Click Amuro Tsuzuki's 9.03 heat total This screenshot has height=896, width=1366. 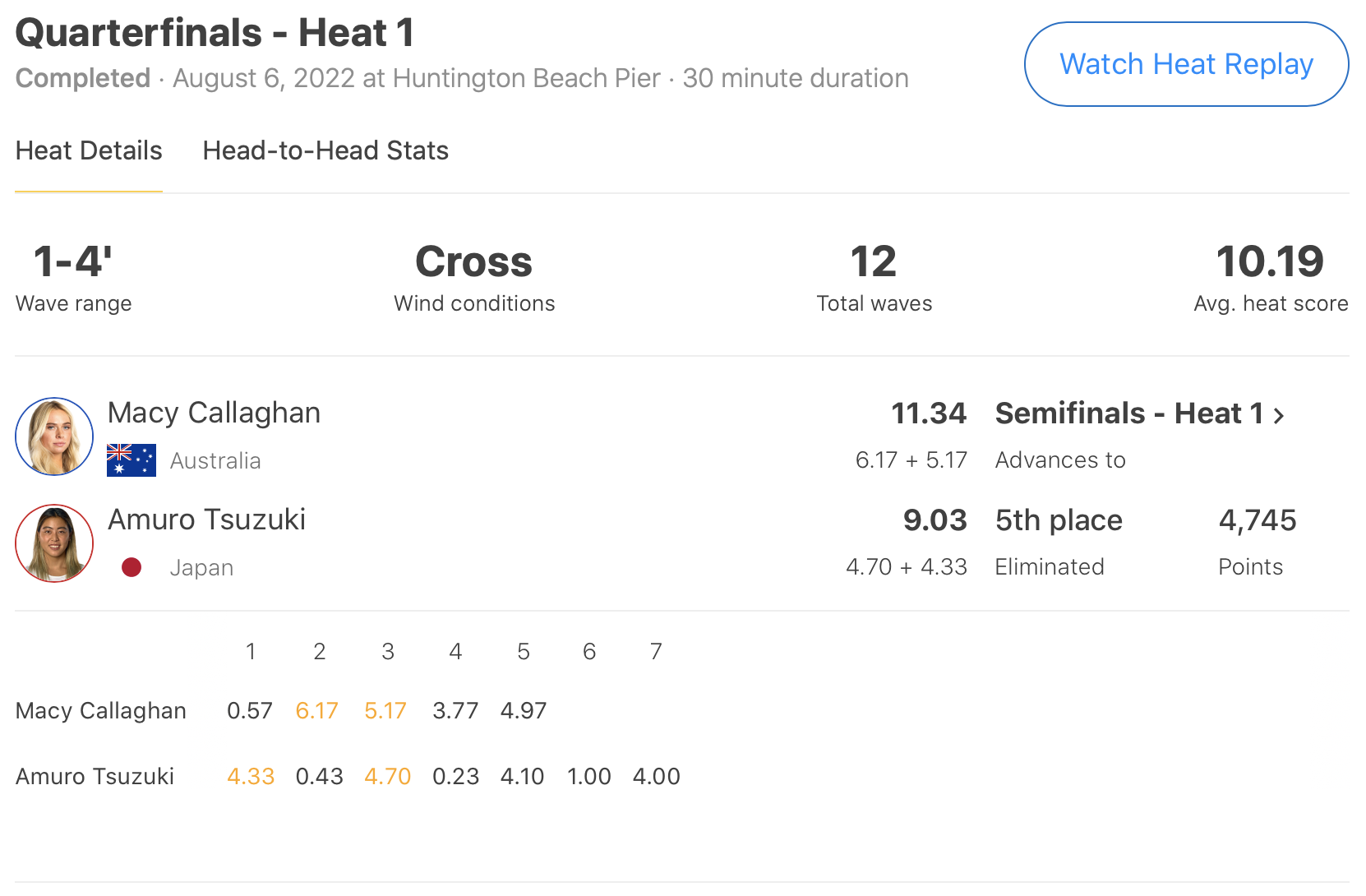coord(935,520)
